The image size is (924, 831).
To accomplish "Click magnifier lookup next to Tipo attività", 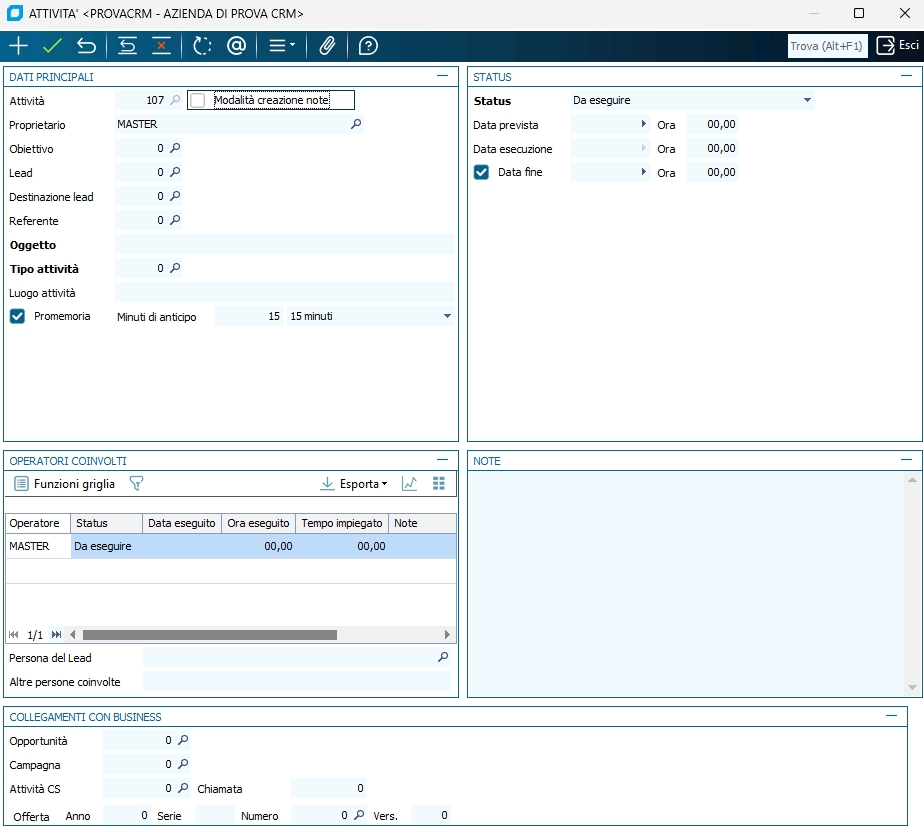I will click(175, 268).
